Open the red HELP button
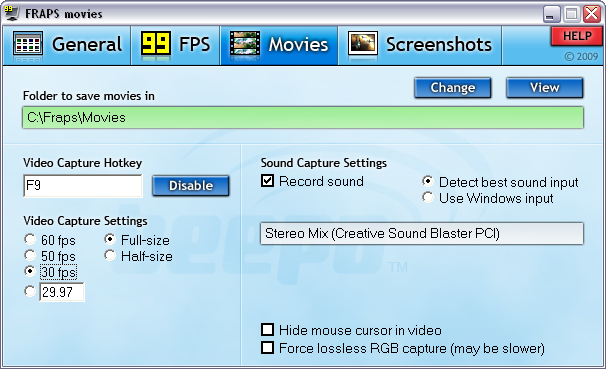This screenshot has width=606, height=369. [577, 36]
